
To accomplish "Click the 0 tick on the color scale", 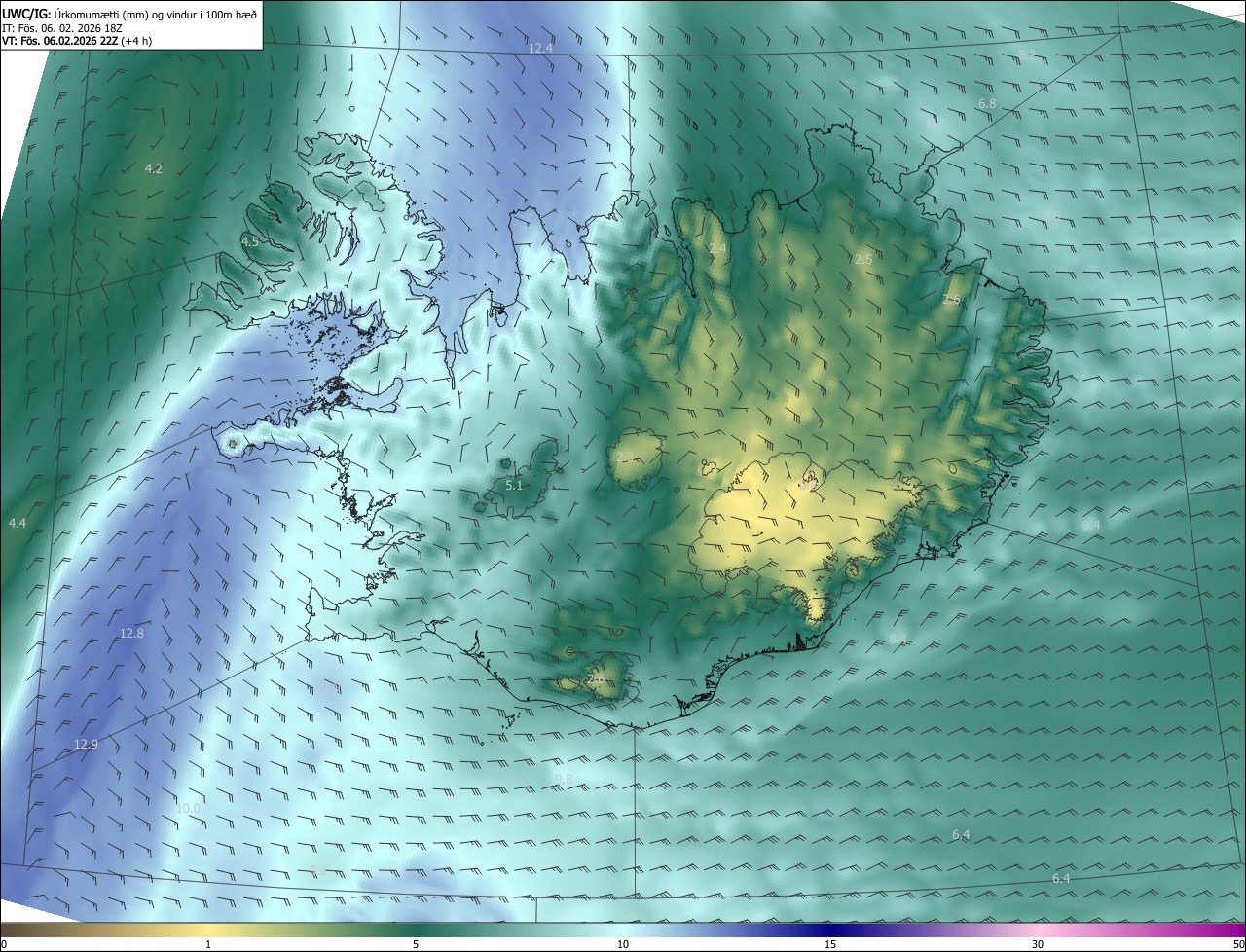I will (3, 944).
